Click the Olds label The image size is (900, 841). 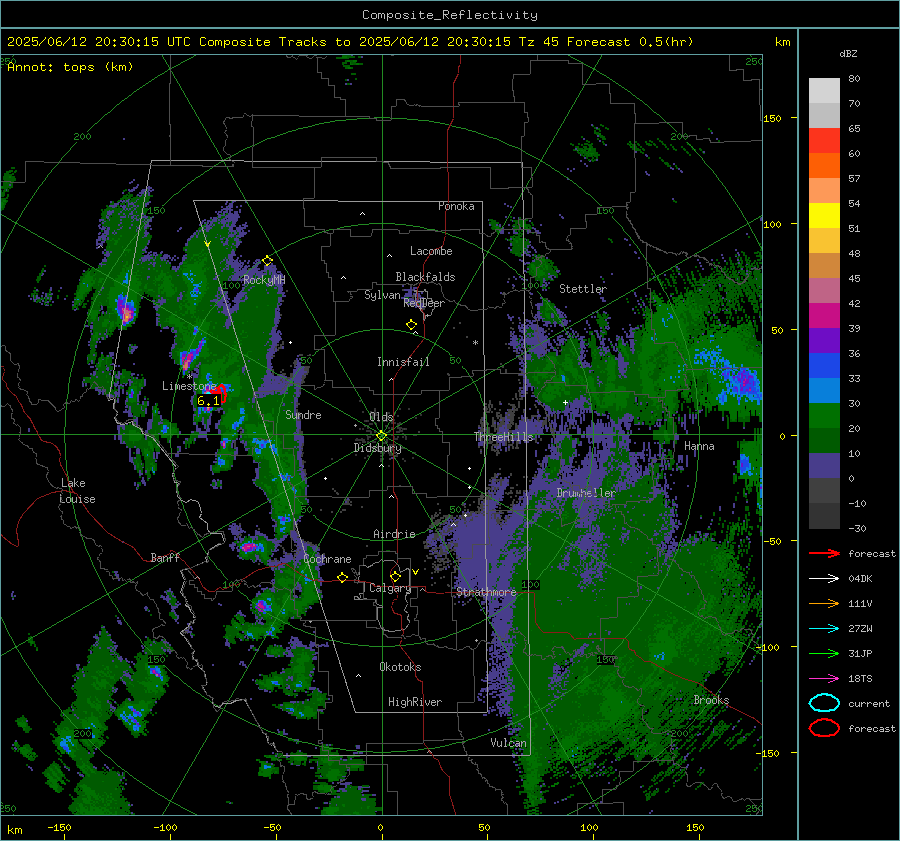[381, 417]
